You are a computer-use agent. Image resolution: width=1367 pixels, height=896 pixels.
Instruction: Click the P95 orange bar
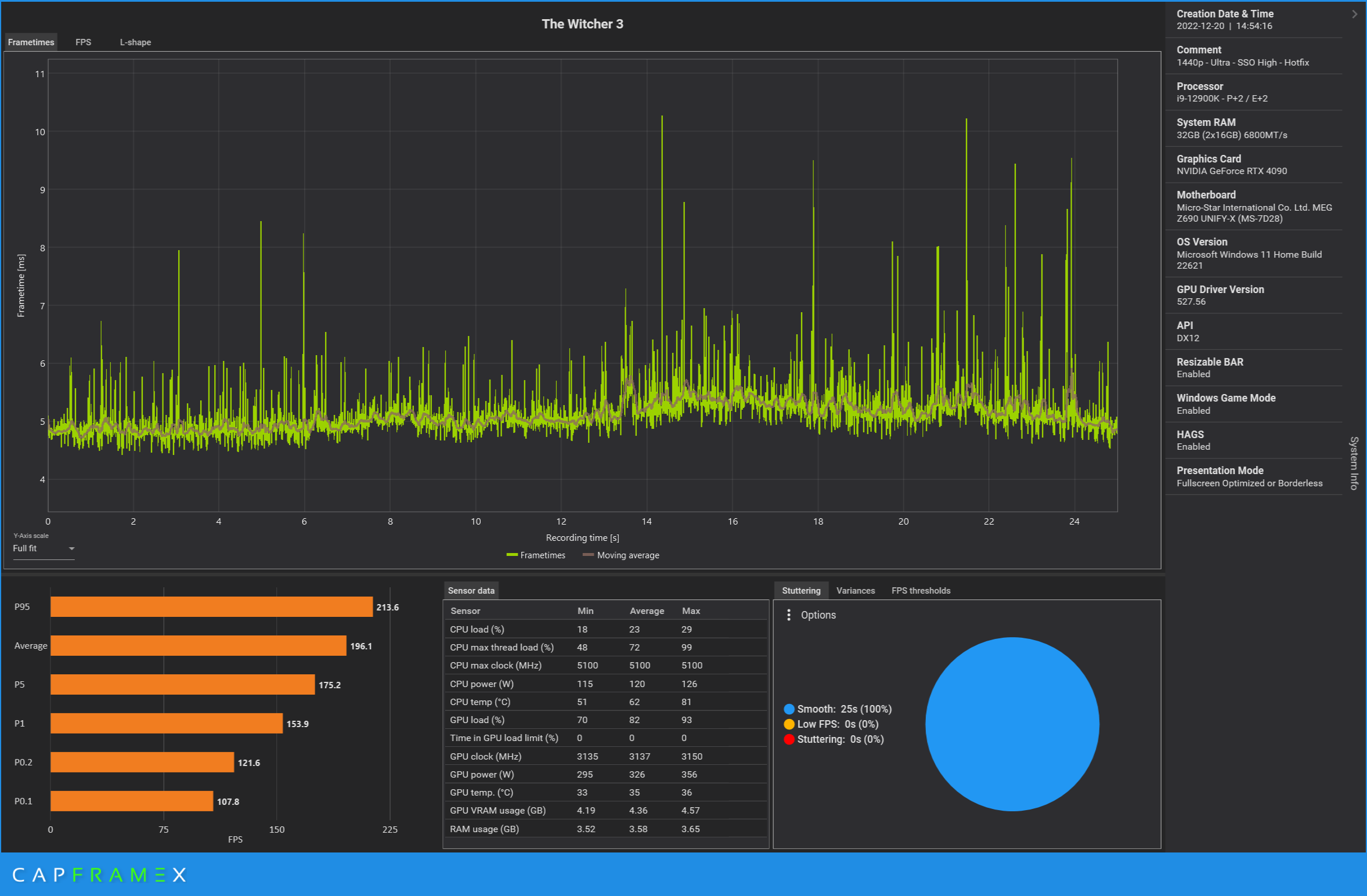click(211, 607)
